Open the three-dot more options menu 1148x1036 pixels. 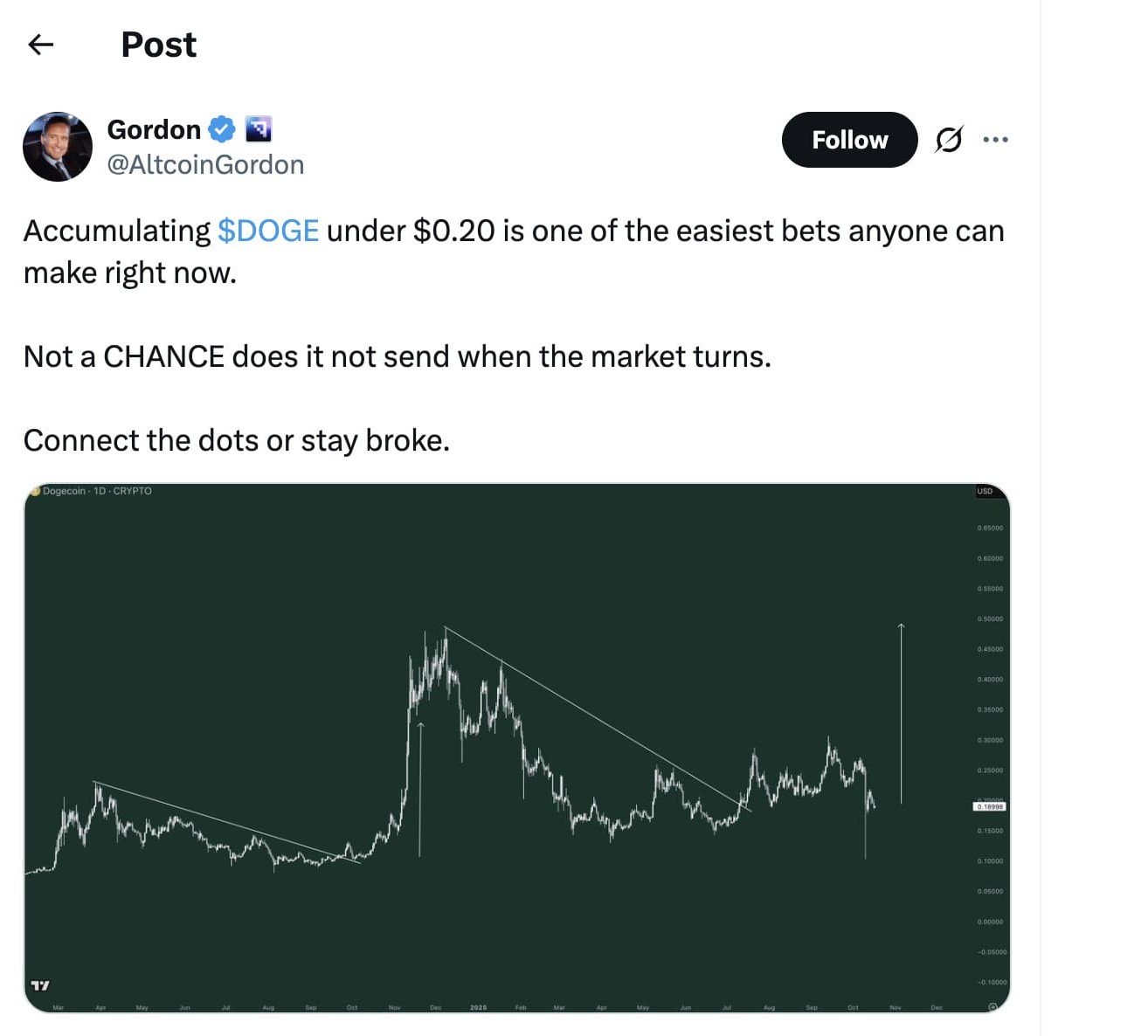(x=995, y=139)
